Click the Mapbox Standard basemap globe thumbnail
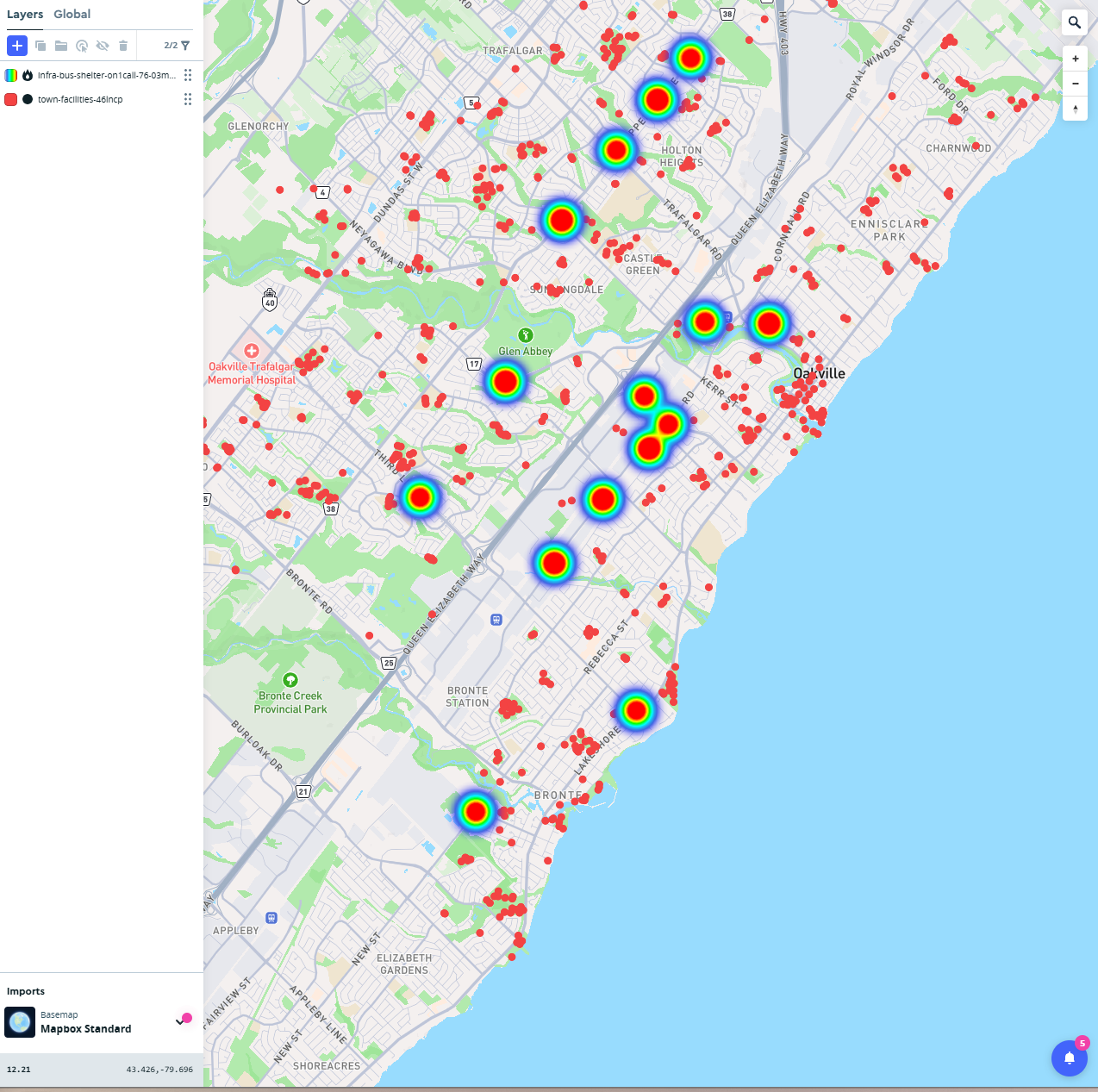The width and height of the screenshot is (1098, 1092). 20,1022
